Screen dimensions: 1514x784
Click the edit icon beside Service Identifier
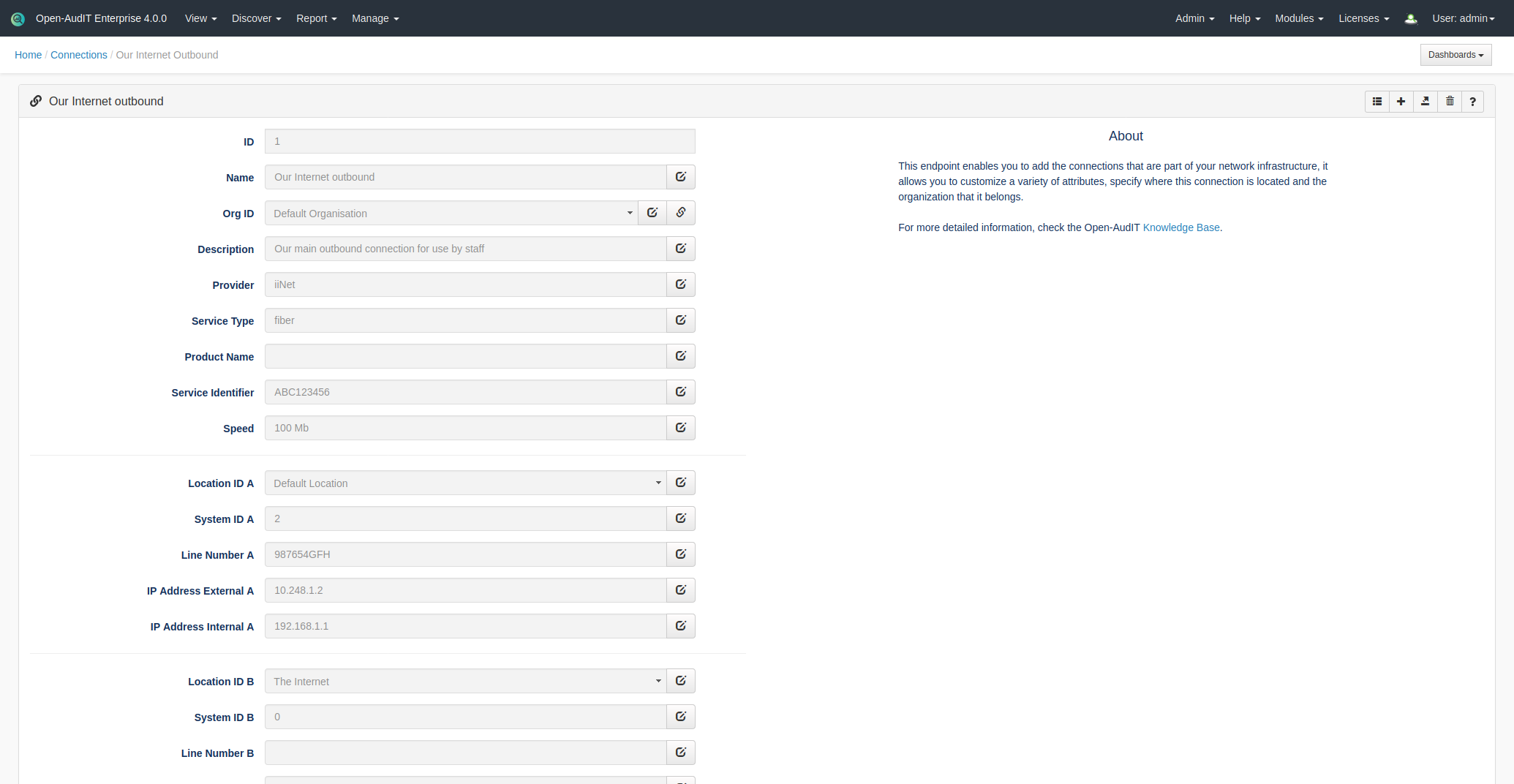(680, 392)
